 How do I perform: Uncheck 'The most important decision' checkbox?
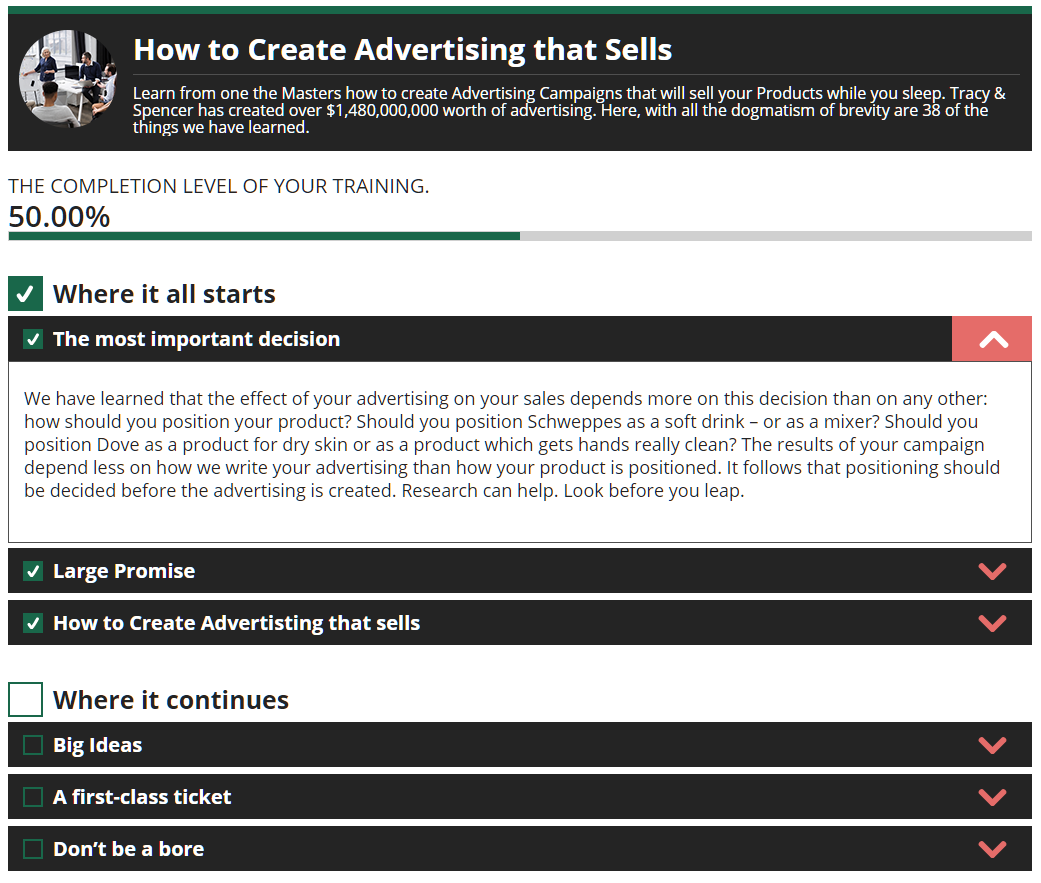tap(33, 340)
